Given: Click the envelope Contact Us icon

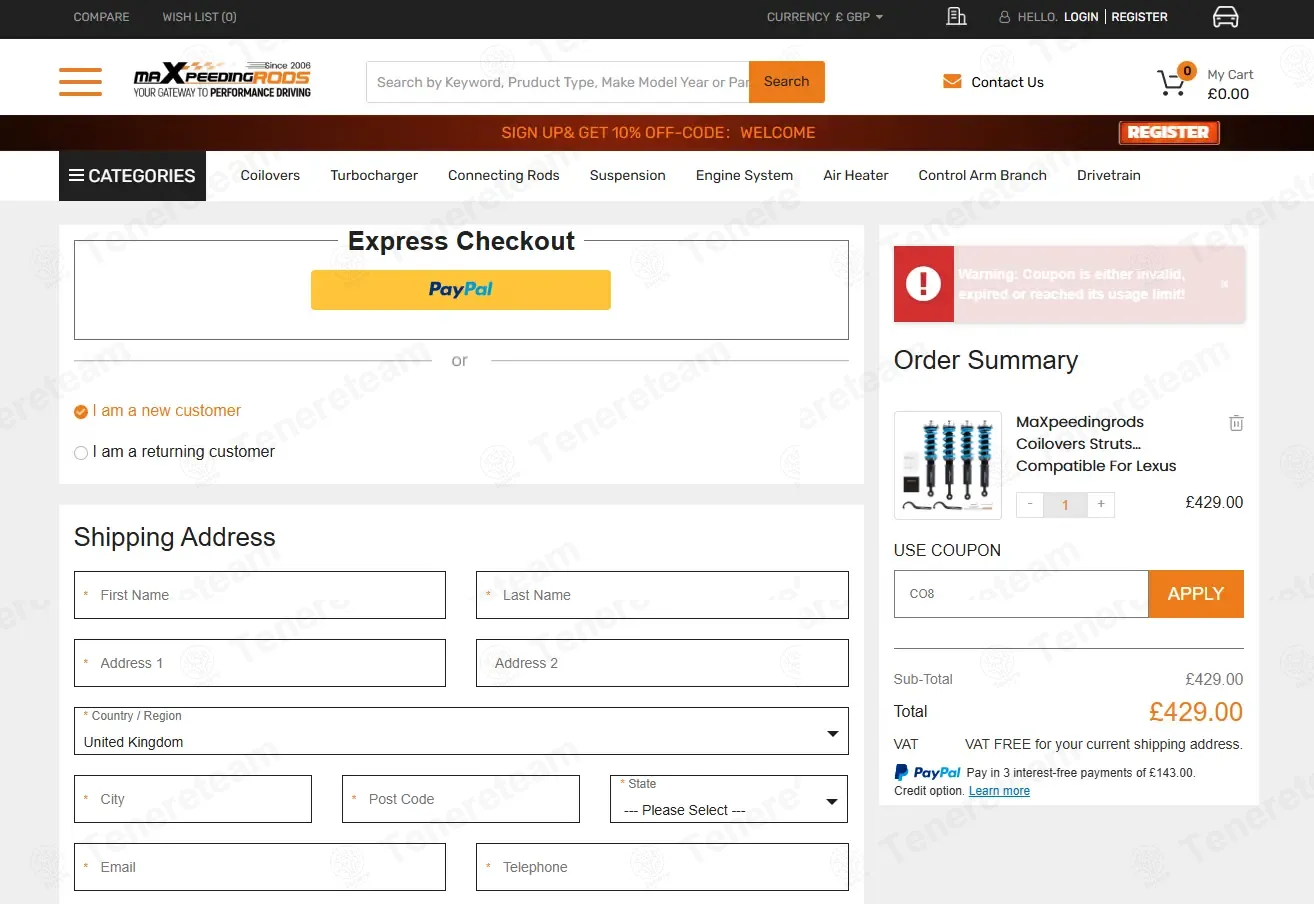Looking at the screenshot, I should pyautogui.click(x=952, y=82).
